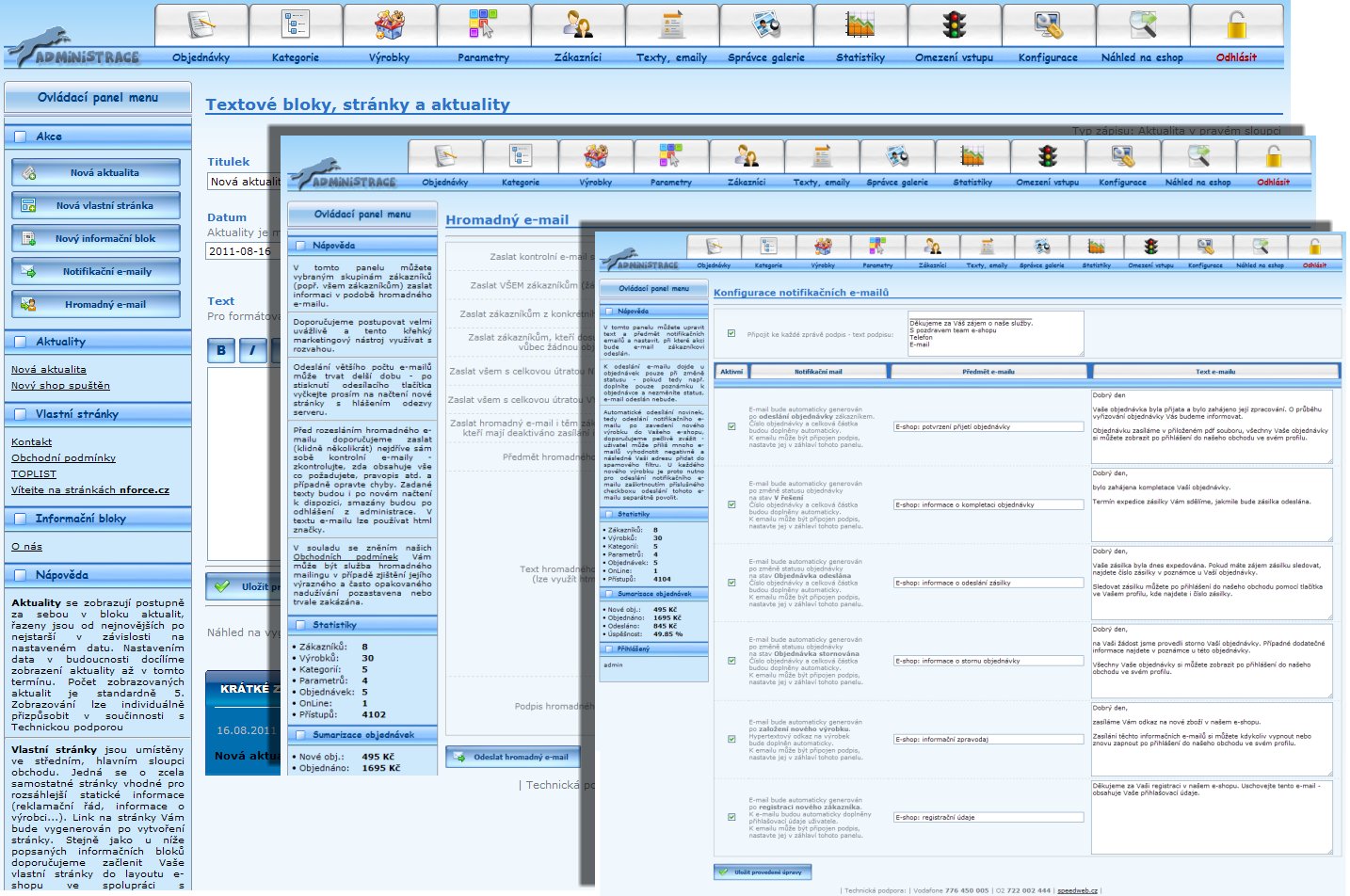Toggle the checkbox for the 'registraci nového zákazníka' notification
Image resolution: width=1350 pixels, height=896 pixels.
[731, 817]
